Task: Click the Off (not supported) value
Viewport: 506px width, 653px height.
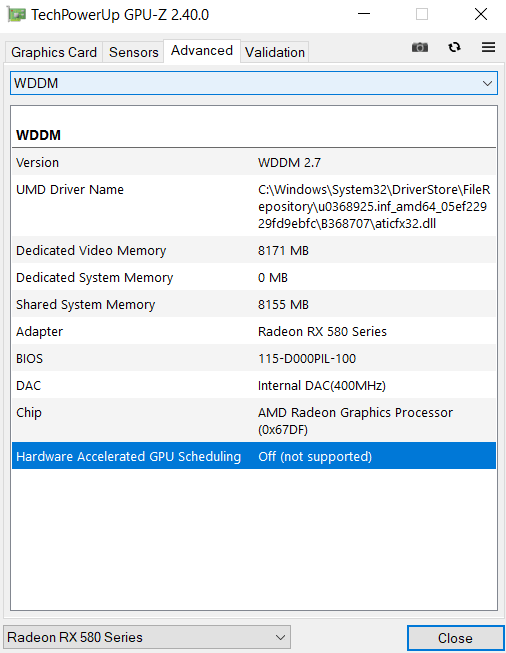Action: click(315, 456)
